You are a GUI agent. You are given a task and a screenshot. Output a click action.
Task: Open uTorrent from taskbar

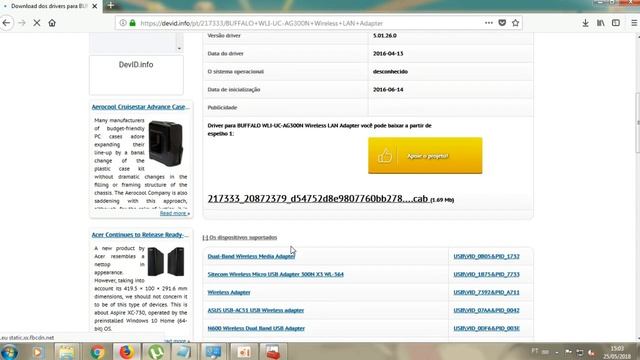pos(156,352)
